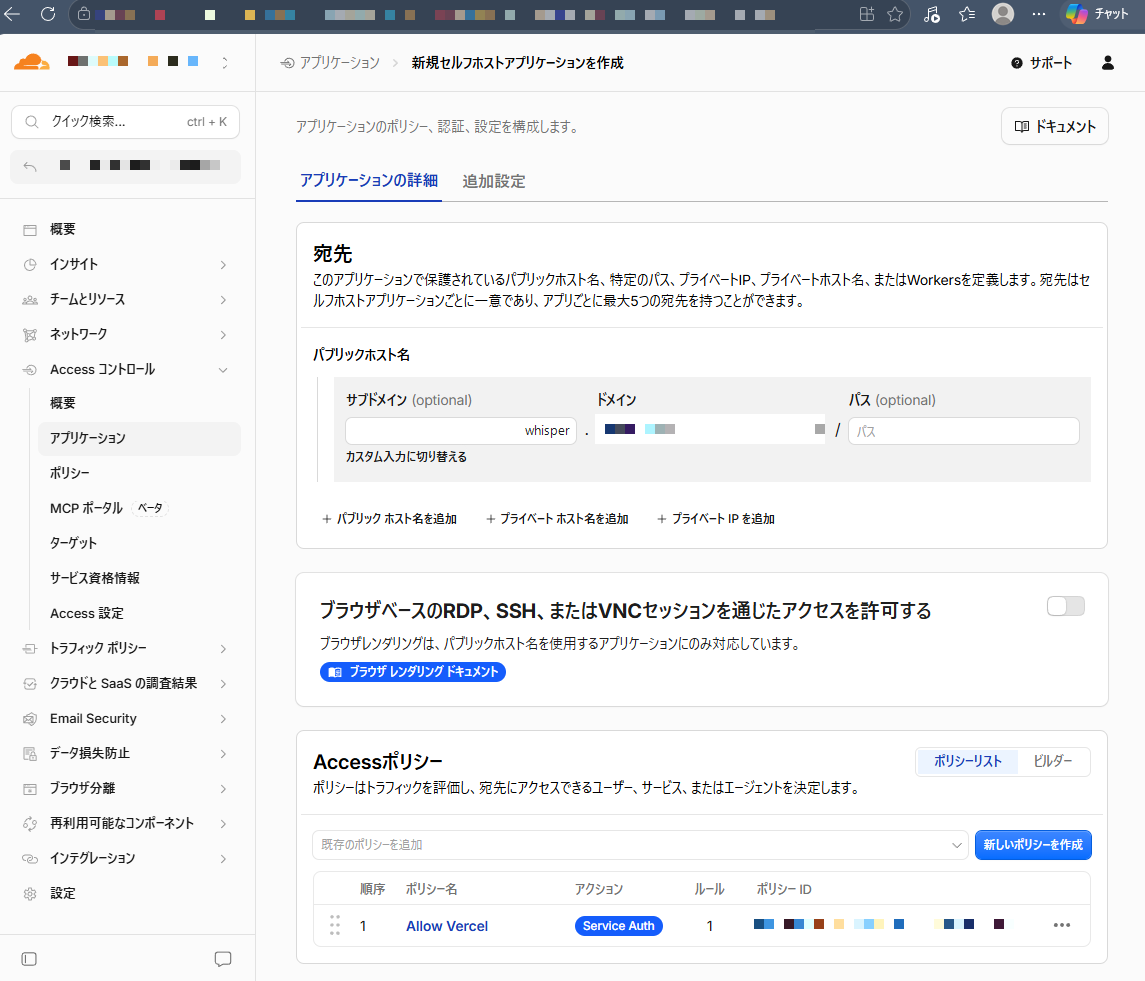Go back with browser back arrow

(x=12, y=14)
